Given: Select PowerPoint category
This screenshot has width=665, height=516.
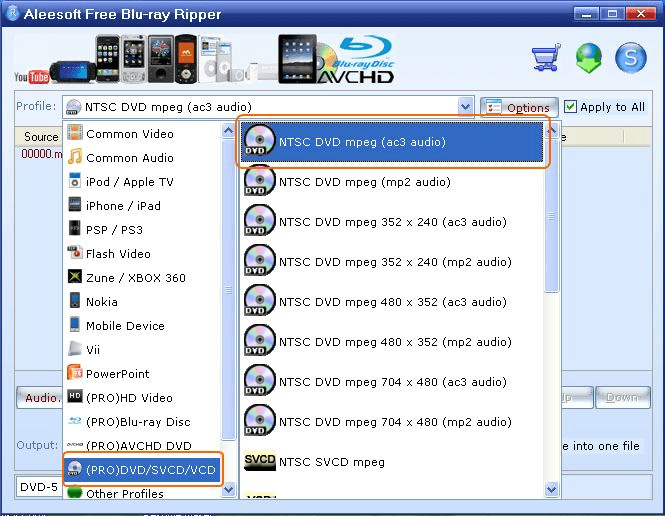Looking at the screenshot, I should pyautogui.click(x=142, y=374).
